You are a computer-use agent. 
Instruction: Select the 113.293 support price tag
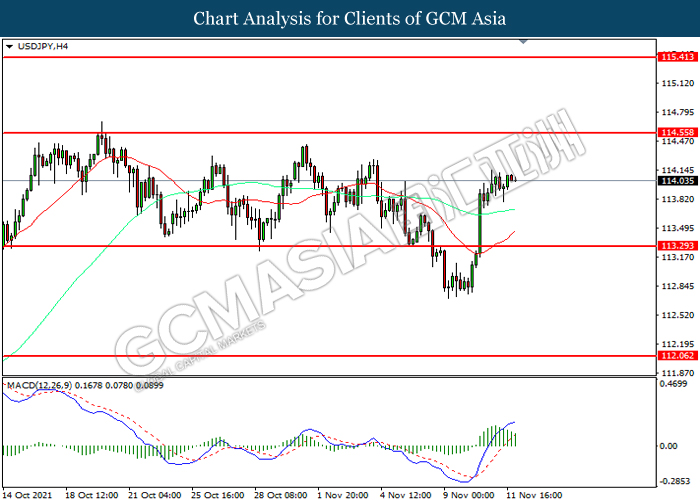(677, 246)
